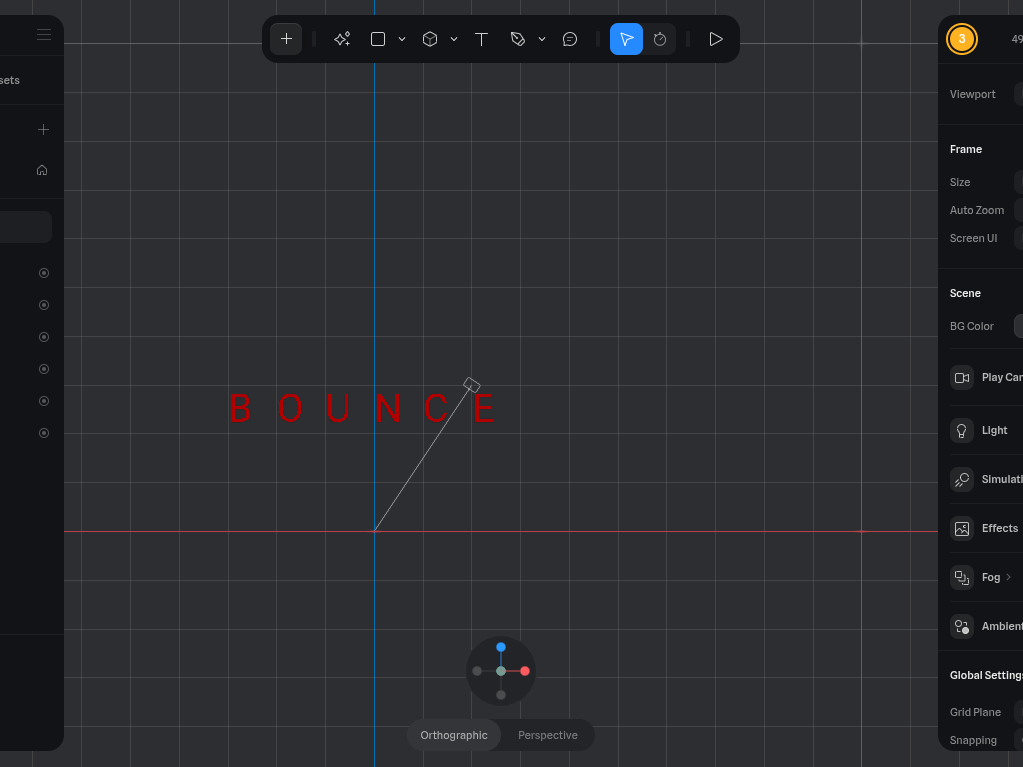The image size is (1023, 767).
Task: Click the Snapping label
Action: tap(973, 740)
